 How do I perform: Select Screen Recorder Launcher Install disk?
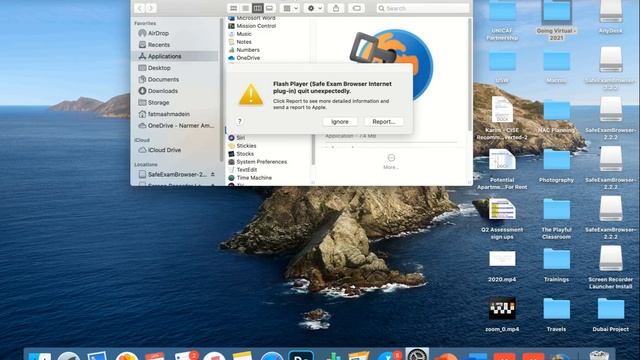click(611, 267)
